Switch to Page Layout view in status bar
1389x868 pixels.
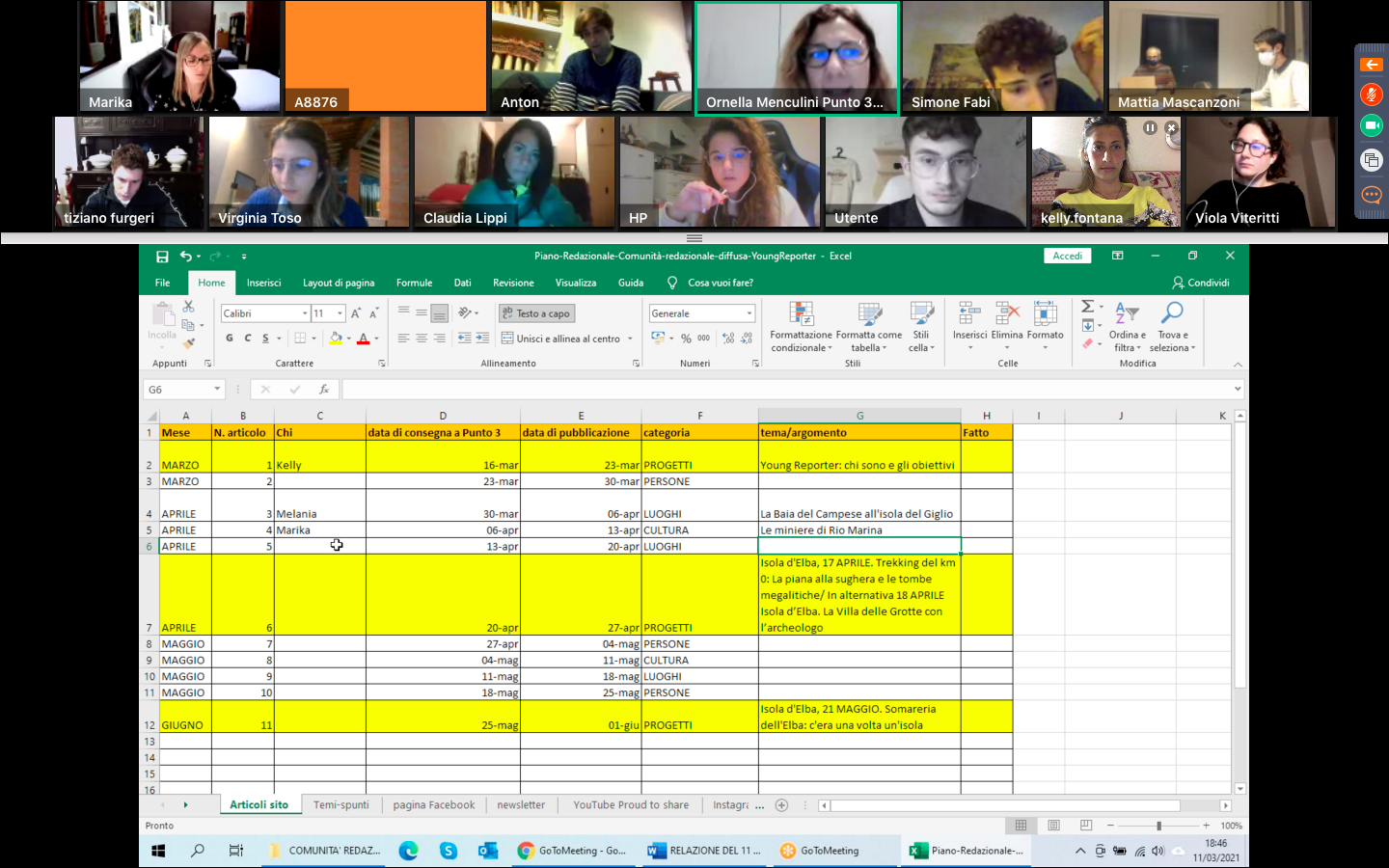[1054, 826]
